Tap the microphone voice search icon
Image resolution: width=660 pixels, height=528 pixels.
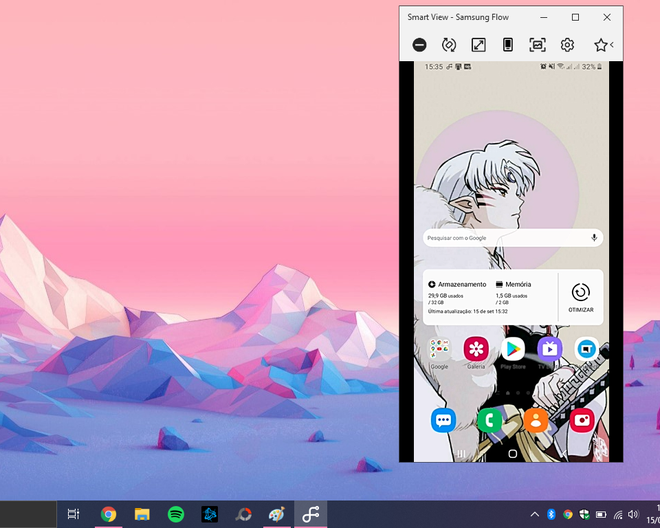(x=594, y=237)
